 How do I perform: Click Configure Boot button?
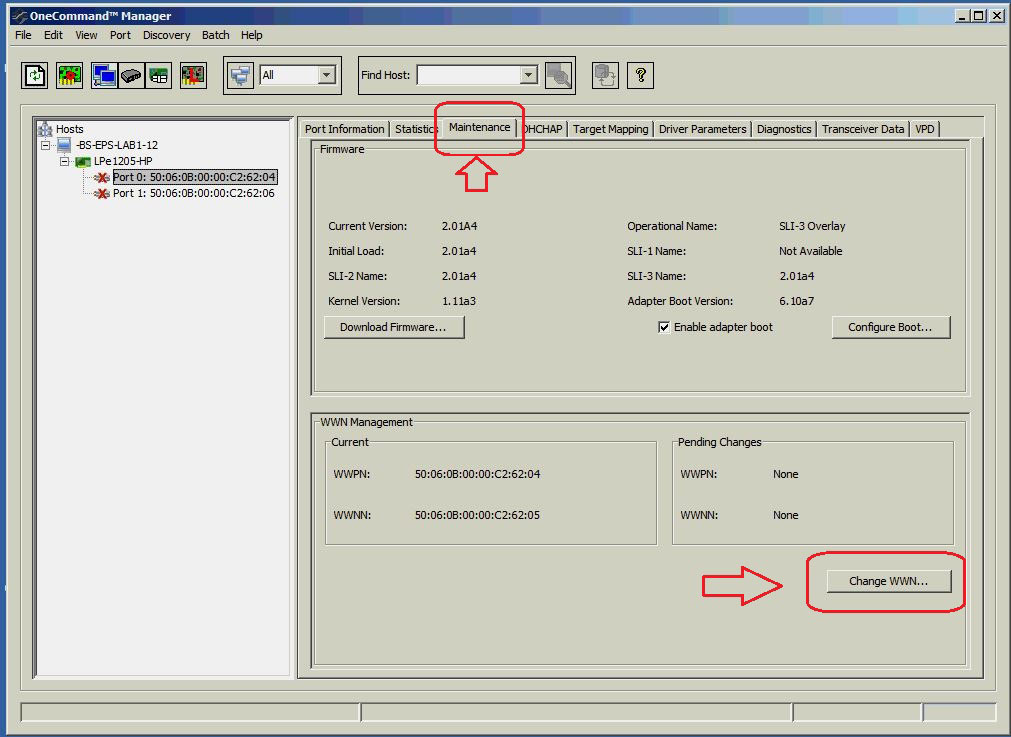pos(890,327)
